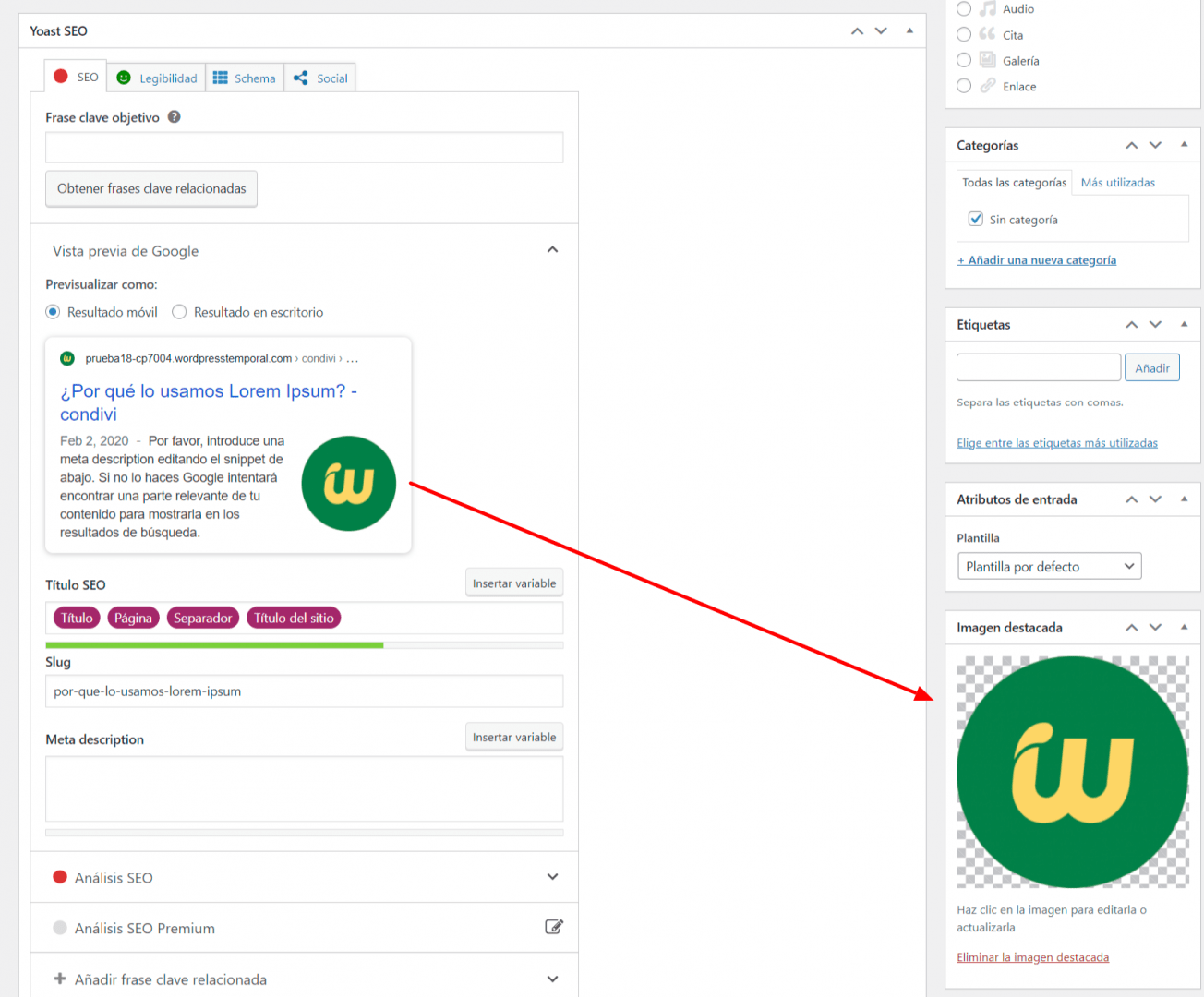
Task: Click the edit icon on Análisis SEO Premium
Action: pos(554,927)
